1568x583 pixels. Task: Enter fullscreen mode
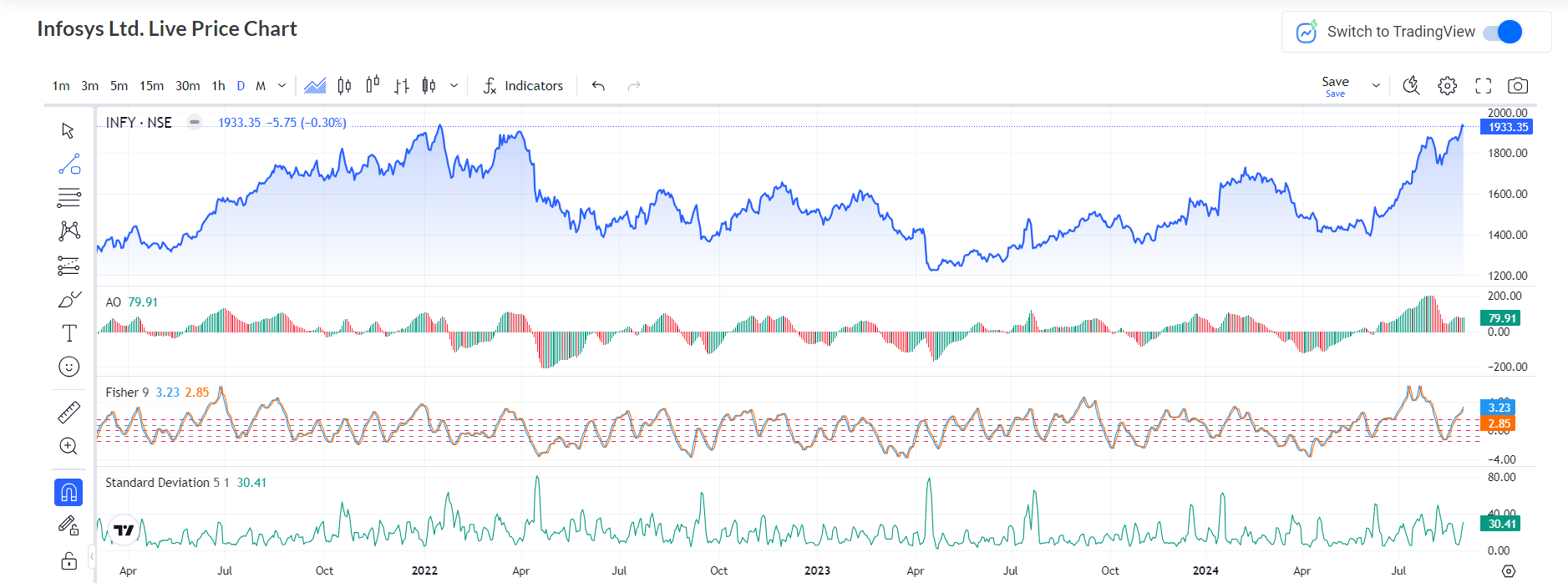(x=1483, y=85)
